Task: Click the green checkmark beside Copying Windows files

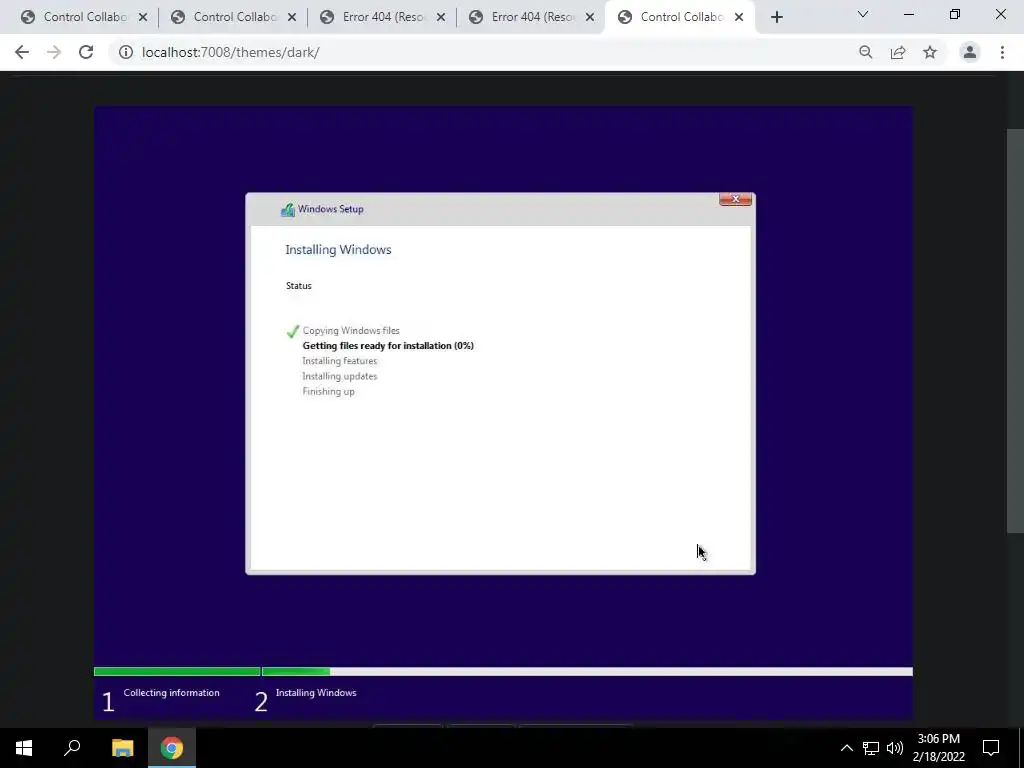Action: (x=293, y=331)
